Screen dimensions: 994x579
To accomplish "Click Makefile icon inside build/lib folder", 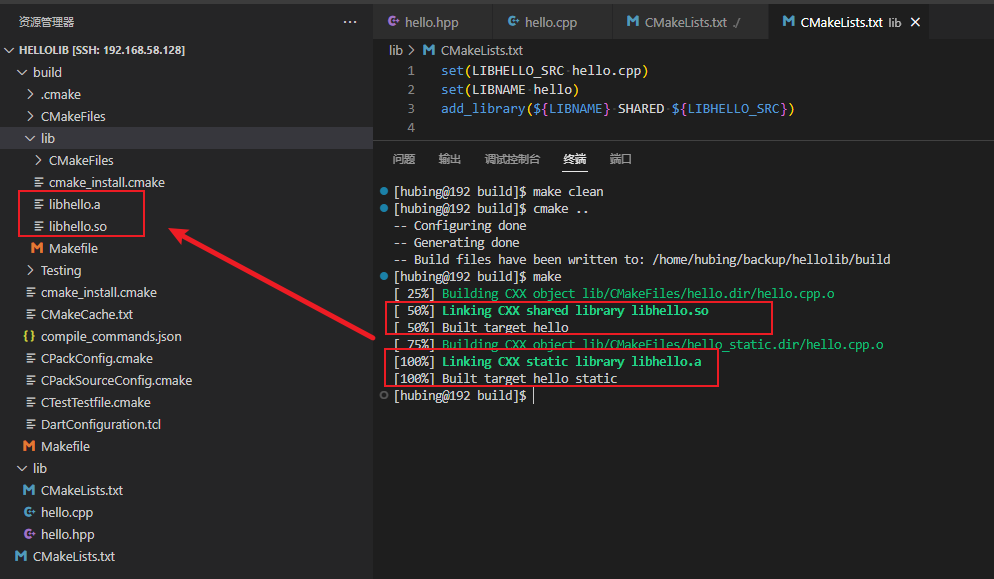I will (37, 248).
